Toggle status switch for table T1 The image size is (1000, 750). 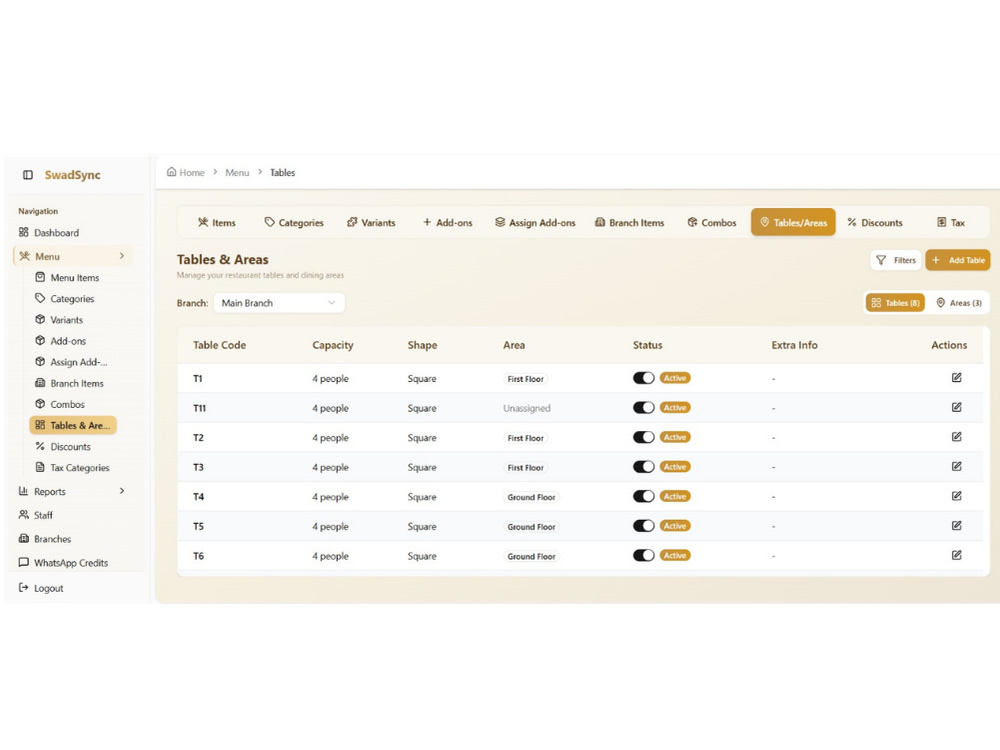[643, 378]
